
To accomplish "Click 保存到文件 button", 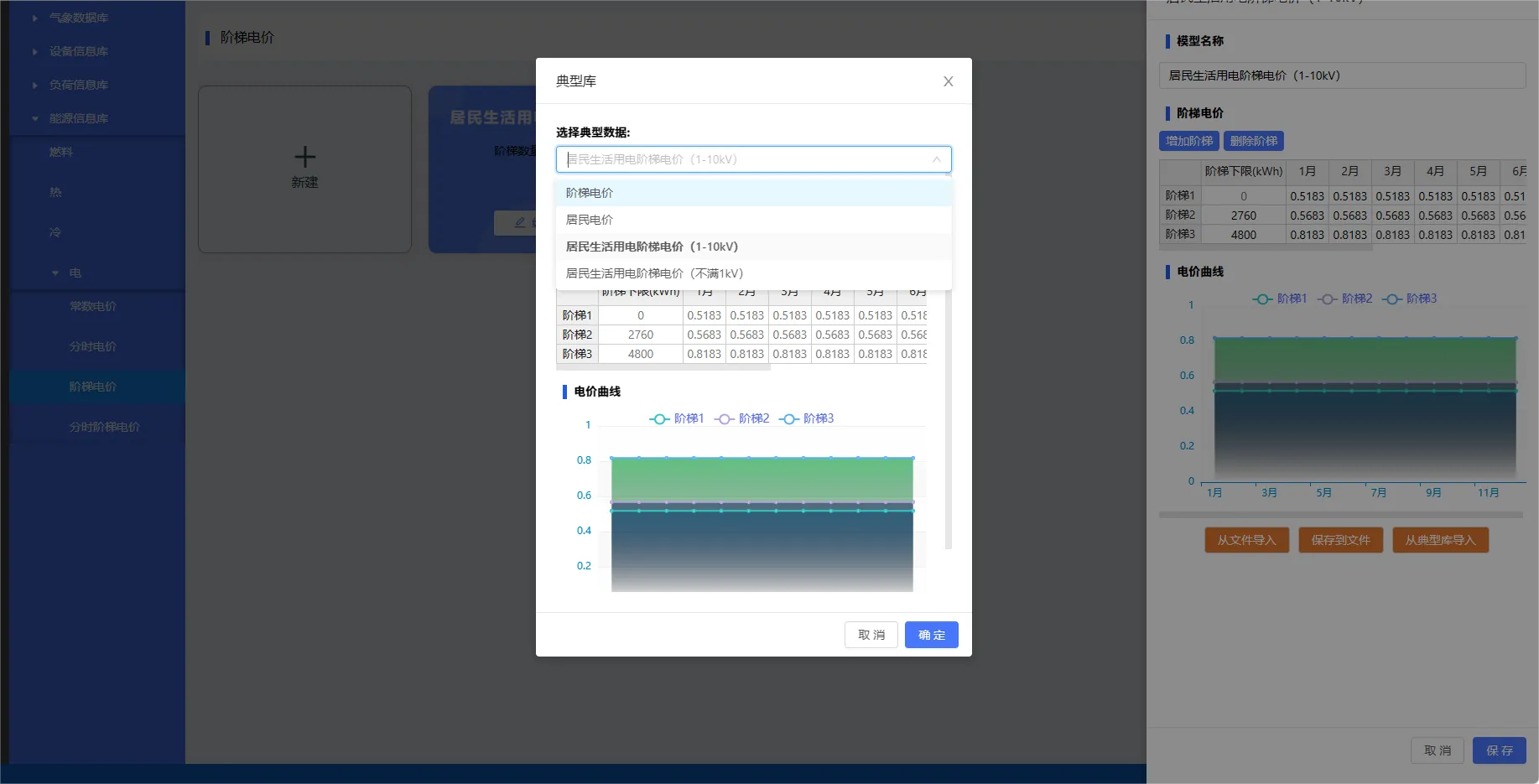I will click(x=1340, y=540).
